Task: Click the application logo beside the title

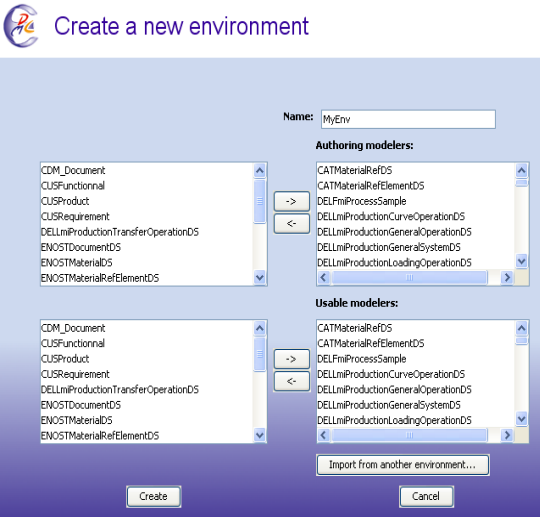Action: pos(20,26)
